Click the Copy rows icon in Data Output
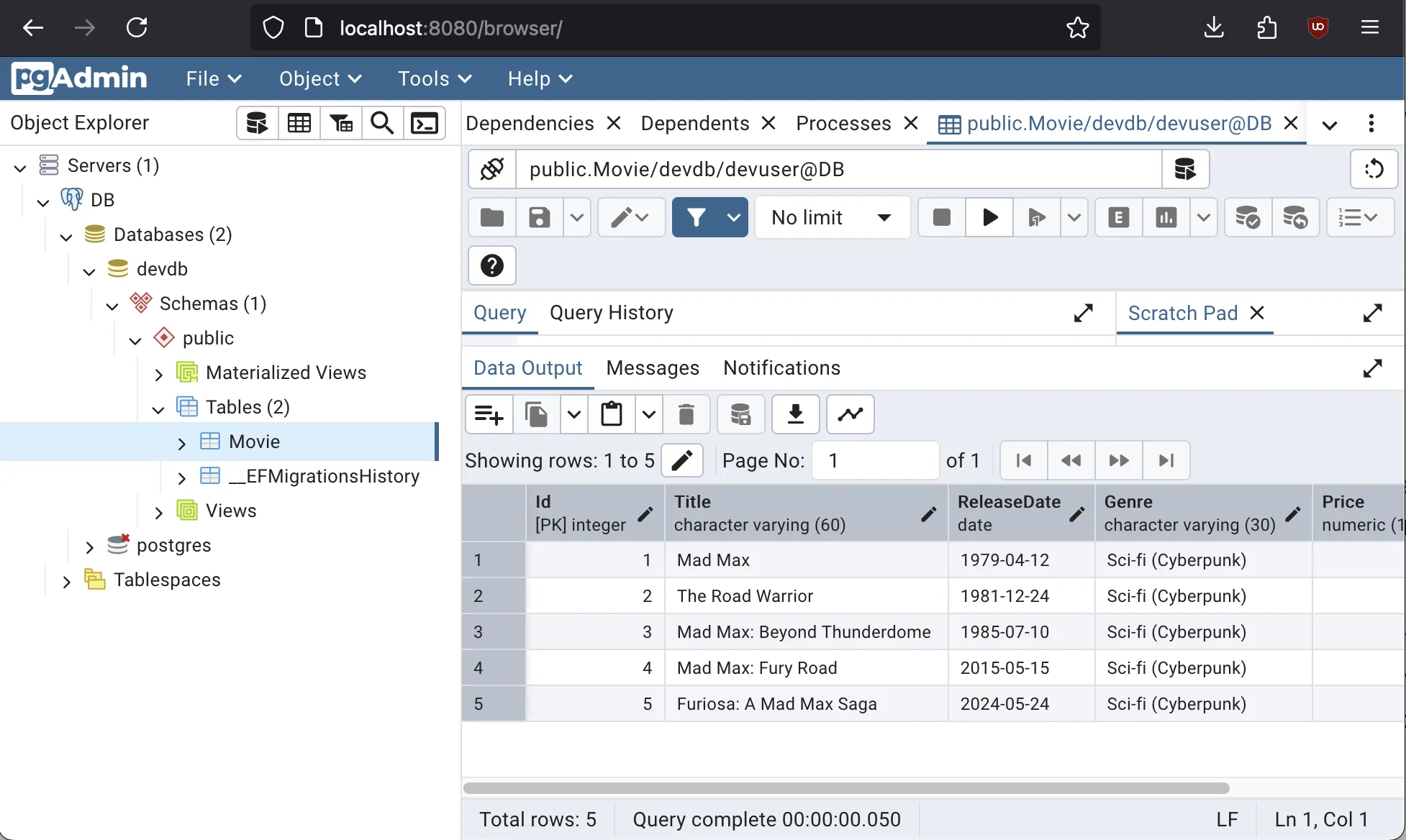 point(537,414)
